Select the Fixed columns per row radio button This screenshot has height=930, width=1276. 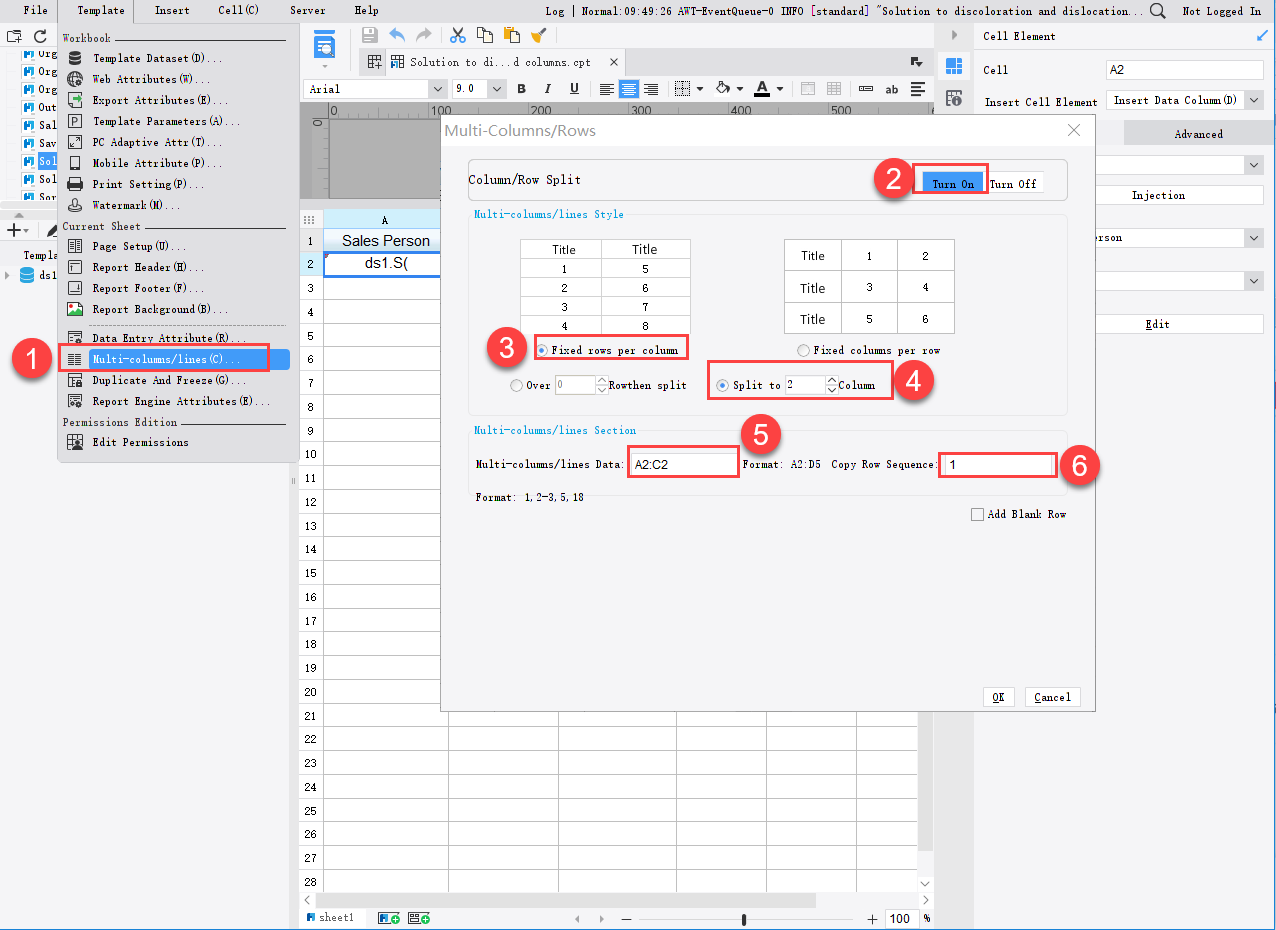click(x=803, y=349)
